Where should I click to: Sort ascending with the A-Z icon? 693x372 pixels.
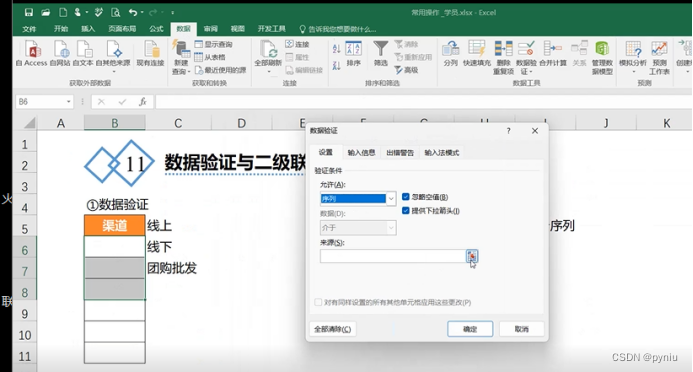pos(336,49)
